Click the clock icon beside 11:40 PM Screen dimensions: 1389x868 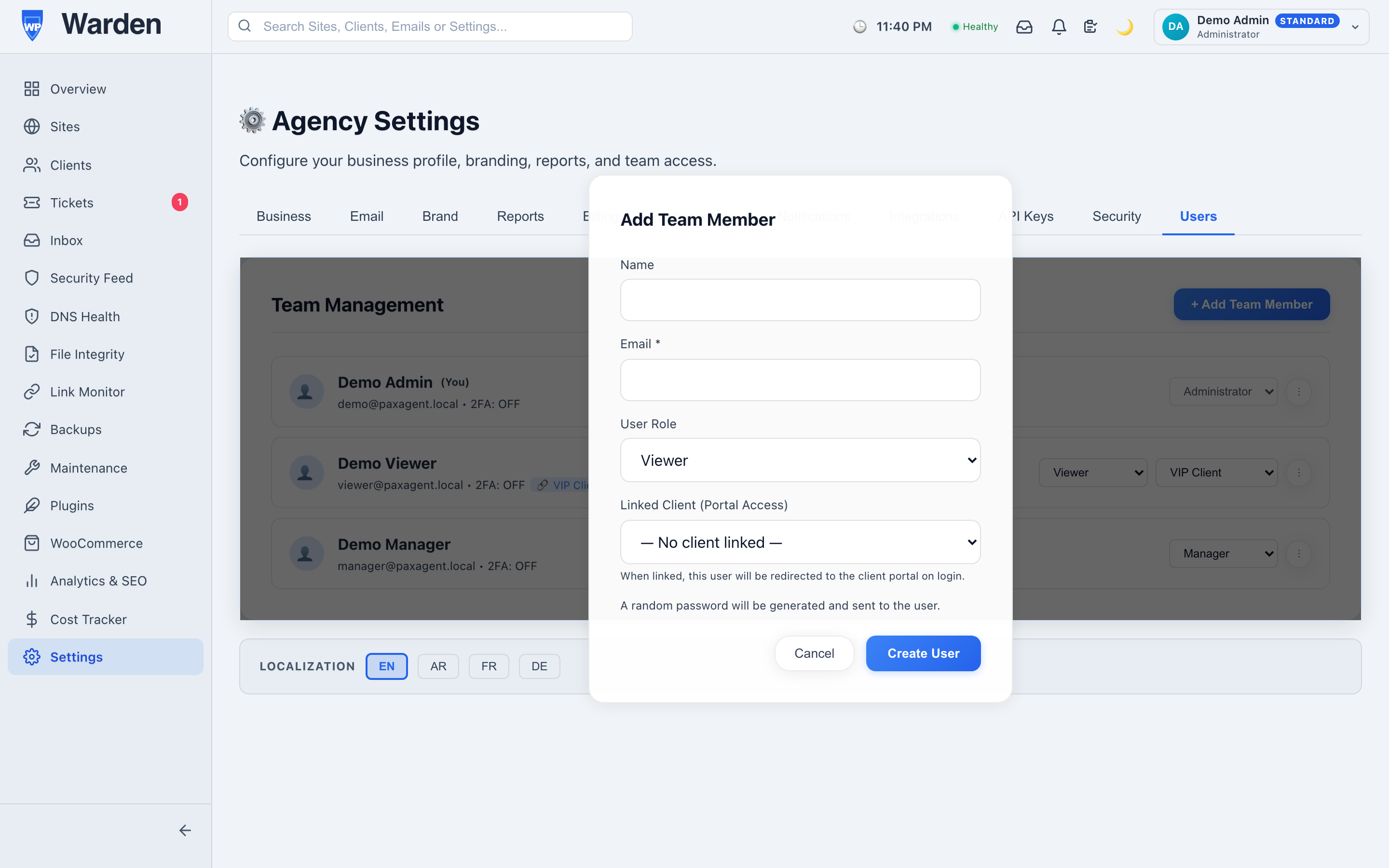coord(859,27)
